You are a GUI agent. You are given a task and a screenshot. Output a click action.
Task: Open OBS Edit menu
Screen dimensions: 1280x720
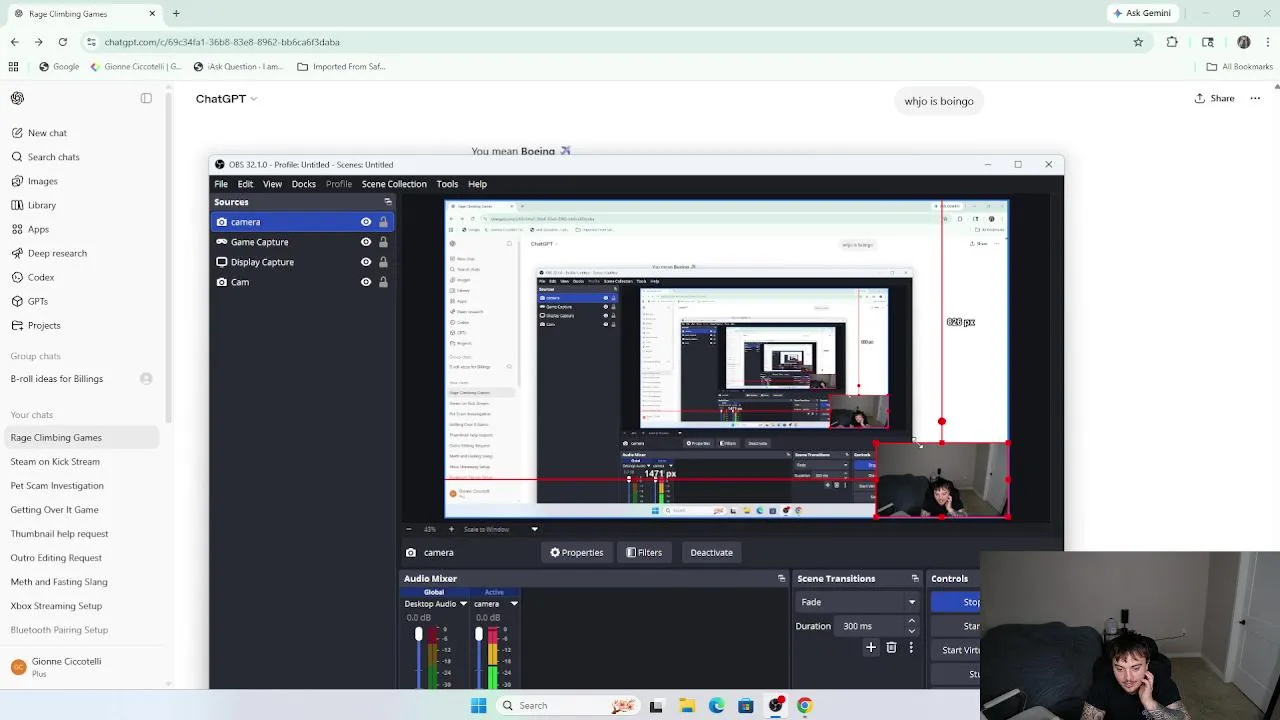click(245, 184)
